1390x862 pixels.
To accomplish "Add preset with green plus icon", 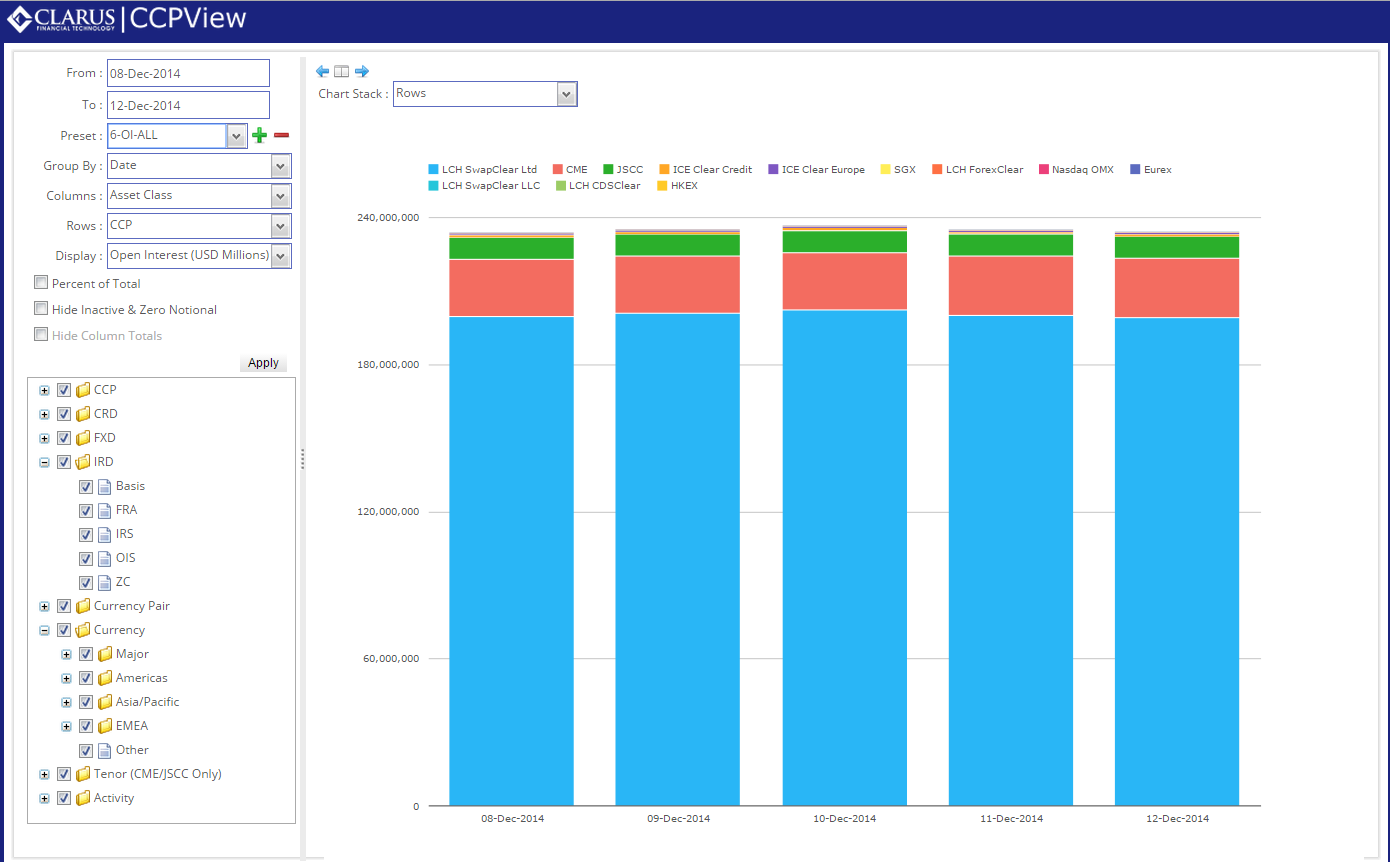I will click(x=260, y=135).
